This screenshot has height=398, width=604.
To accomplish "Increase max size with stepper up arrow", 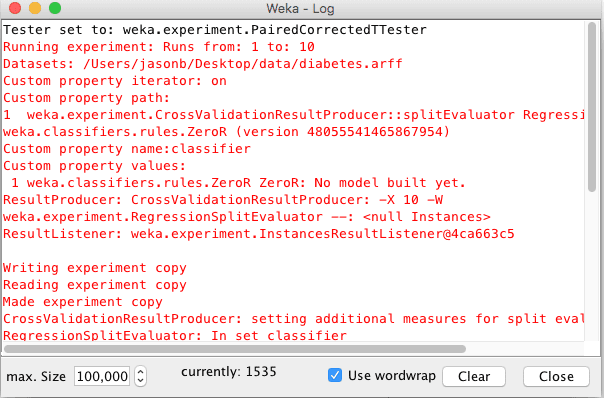I will point(141,372).
